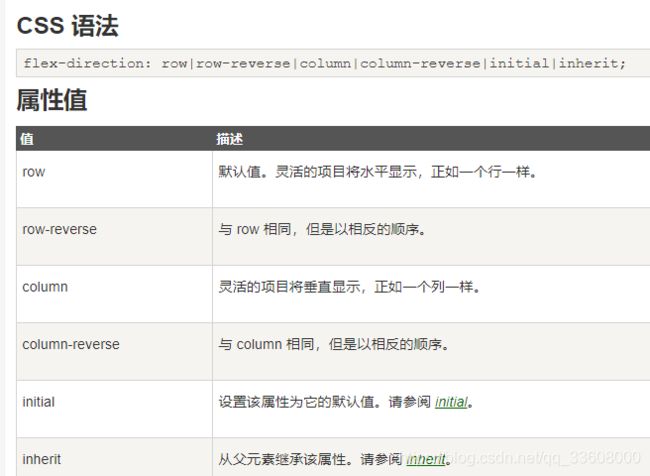The height and width of the screenshot is (476, 650).
Task: Select the 'column-reverse' value cell
Action: point(114,352)
